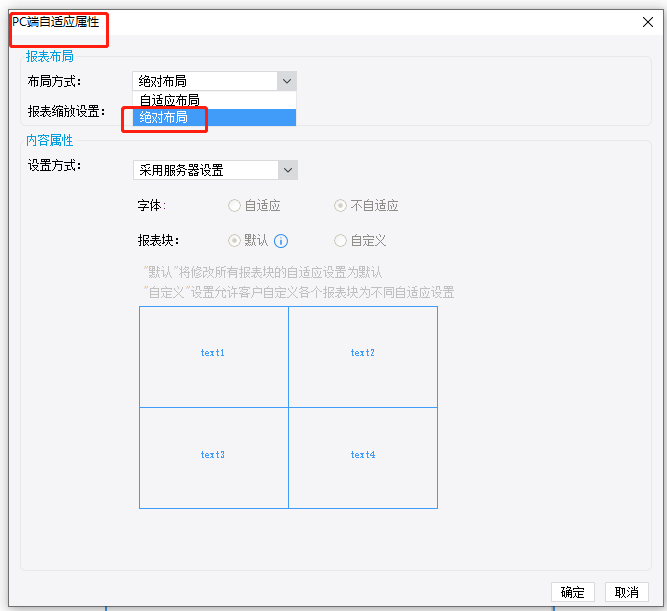Image resolution: width=667 pixels, height=611 pixels.
Task: Click the 确定 button
Action: pos(573,592)
